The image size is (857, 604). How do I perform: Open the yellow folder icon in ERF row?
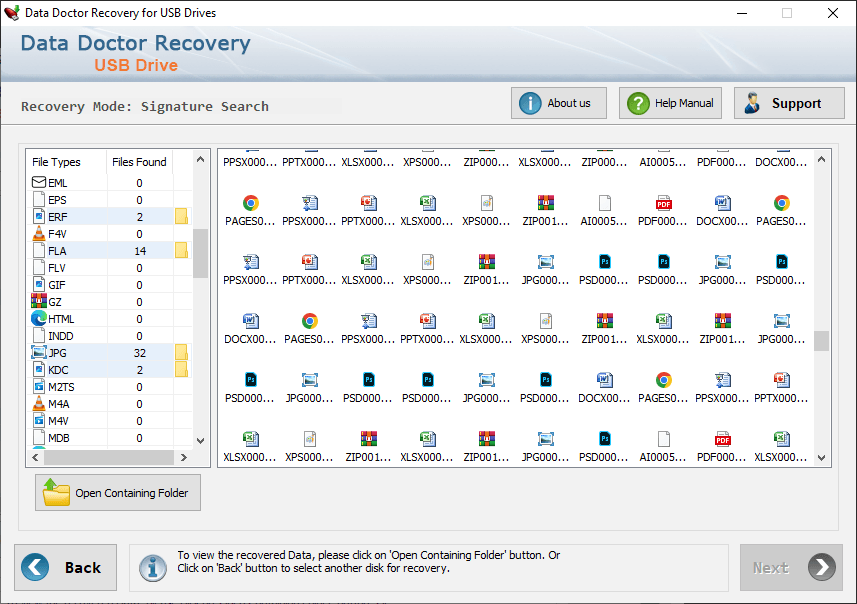[x=181, y=216]
